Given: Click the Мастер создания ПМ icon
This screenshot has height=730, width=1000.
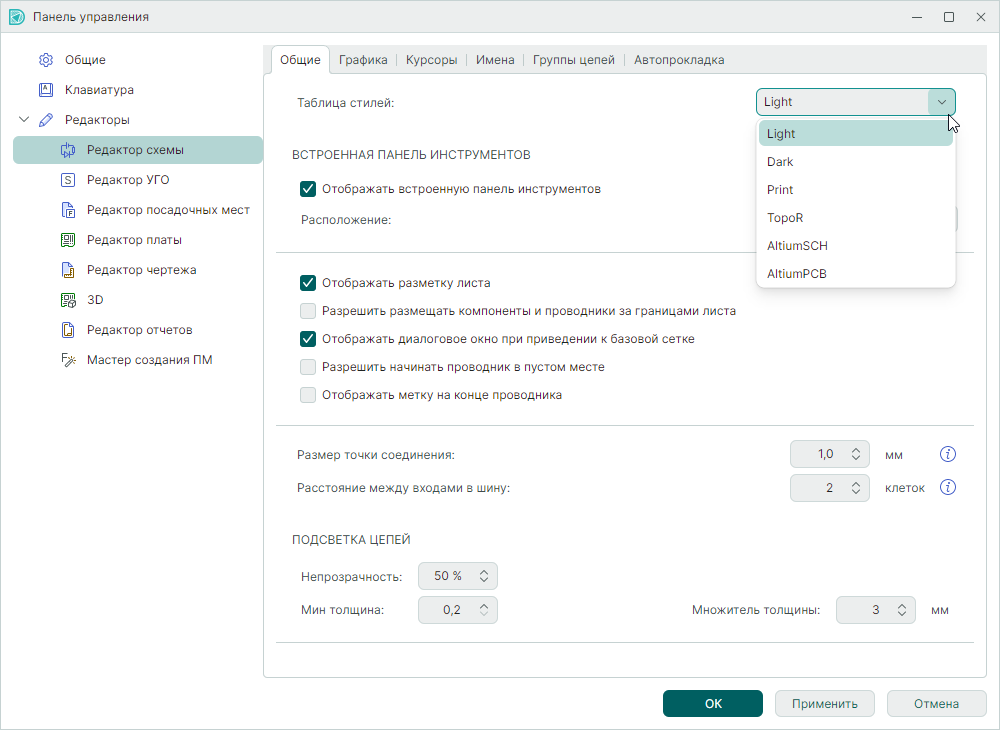Looking at the screenshot, I should tap(68, 360).
